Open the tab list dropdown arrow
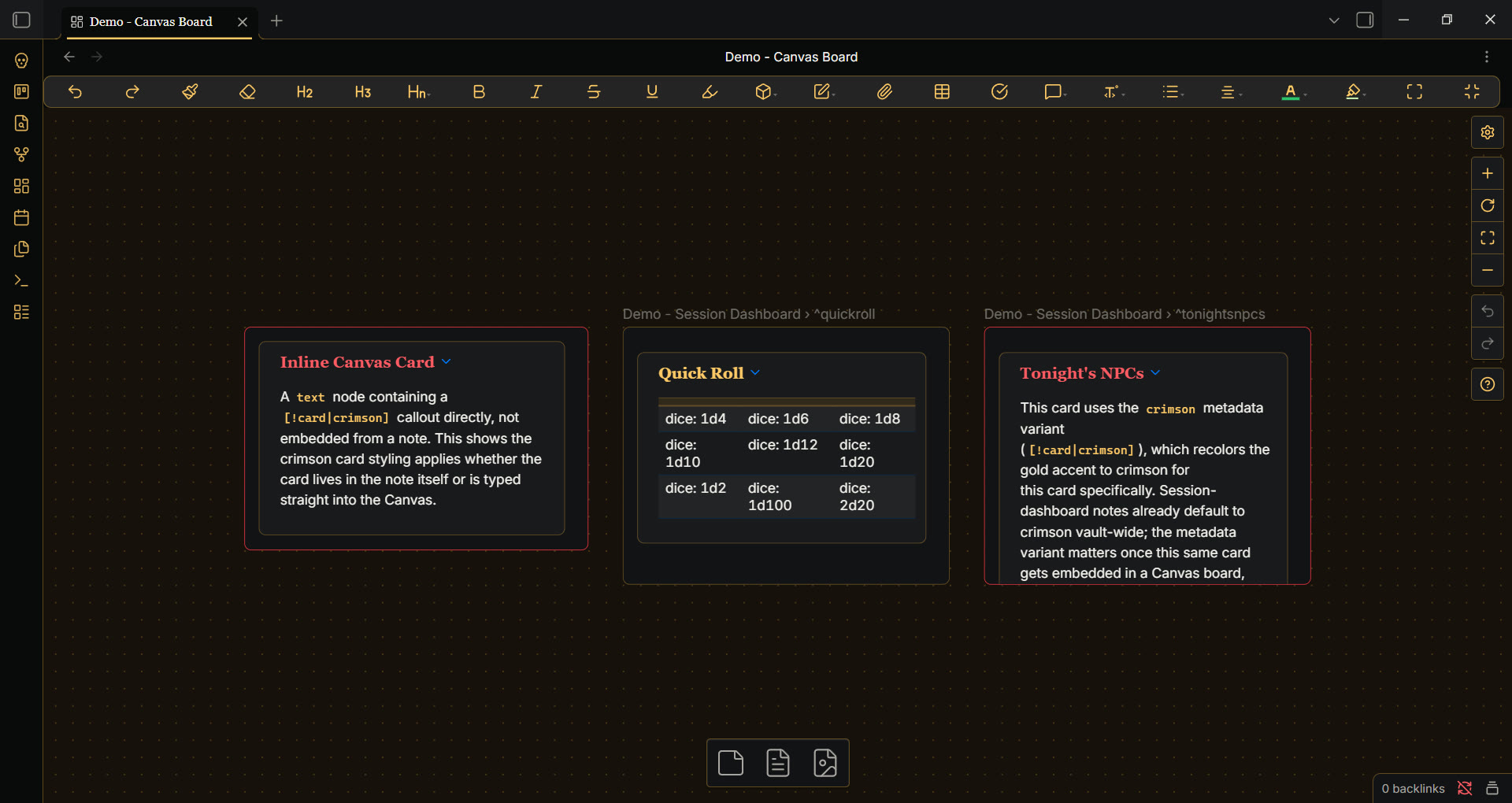 [x=1334, y=20]
